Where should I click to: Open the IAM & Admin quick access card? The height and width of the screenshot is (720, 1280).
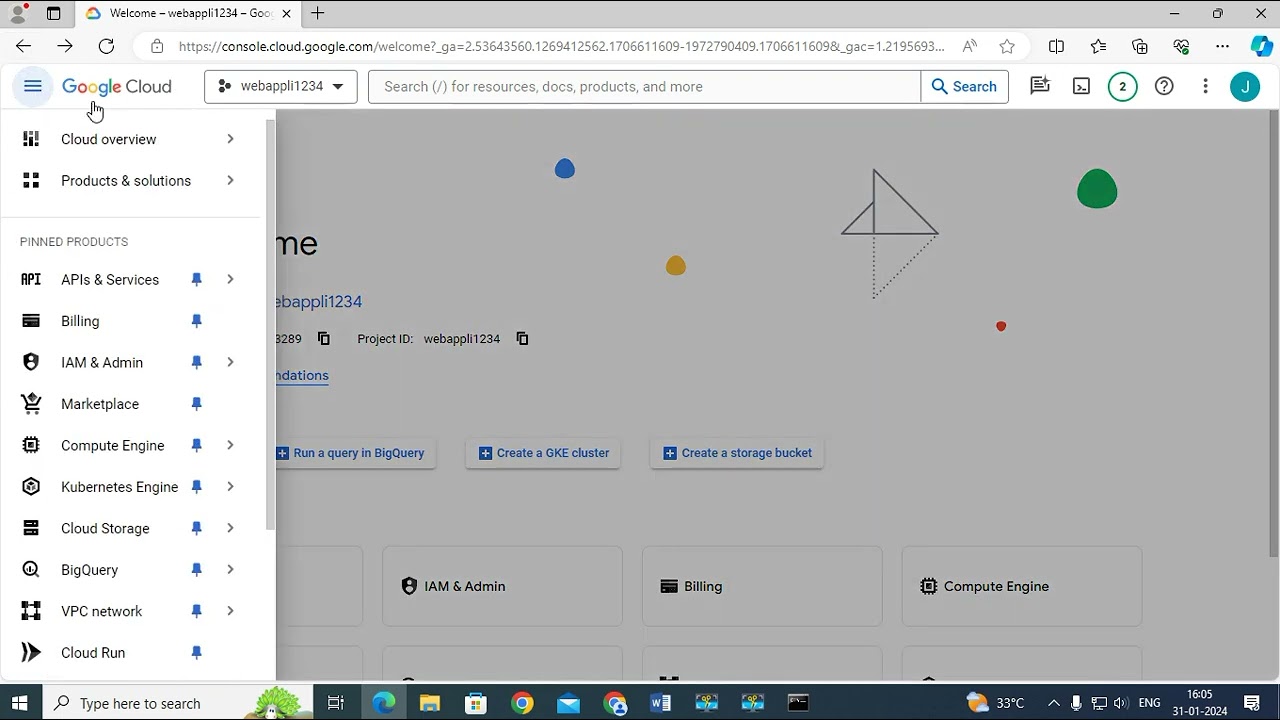point(502,586)
